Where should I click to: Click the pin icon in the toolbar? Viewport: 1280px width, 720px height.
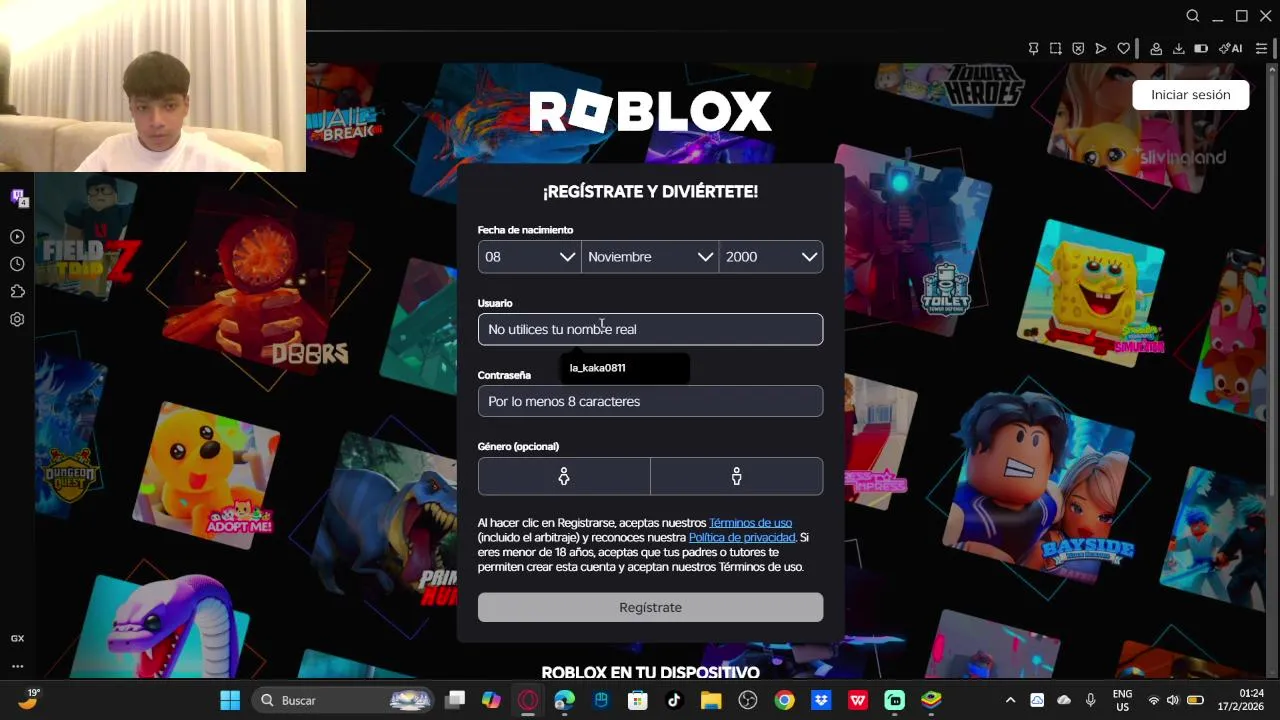(x=1033, y=48)
